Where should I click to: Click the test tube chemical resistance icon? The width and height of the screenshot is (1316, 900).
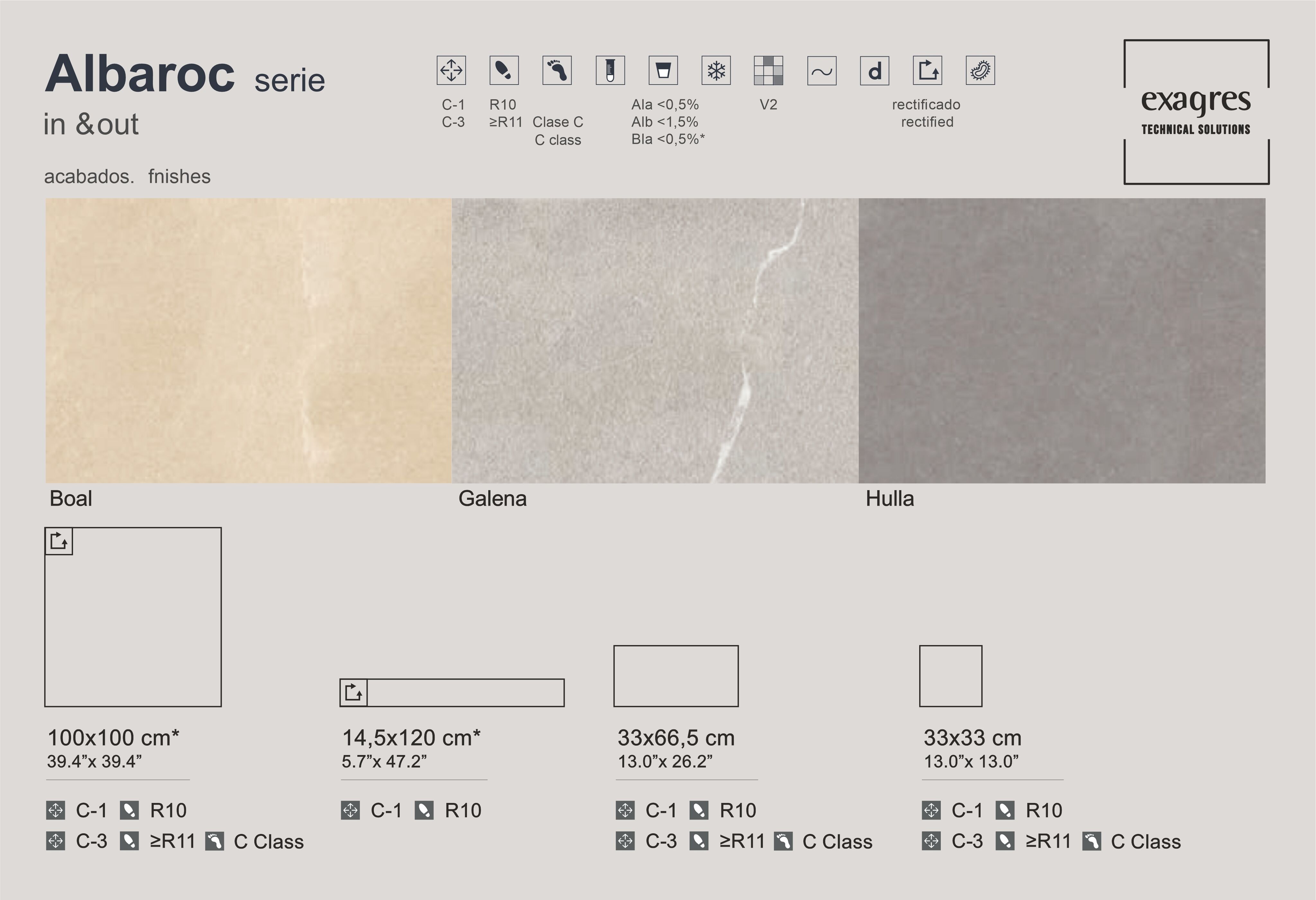tap(610, 71)
